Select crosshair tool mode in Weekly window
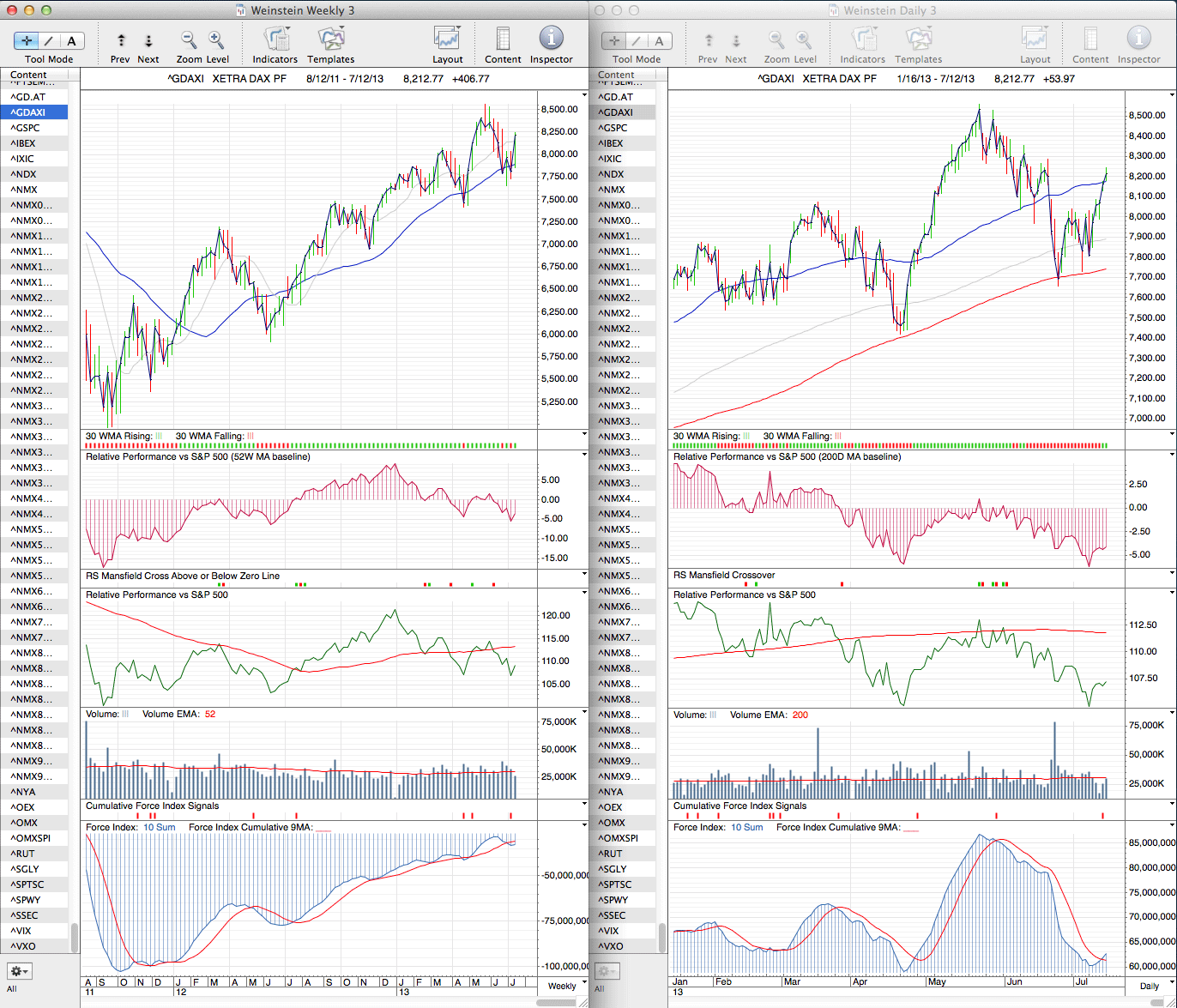 27,40
